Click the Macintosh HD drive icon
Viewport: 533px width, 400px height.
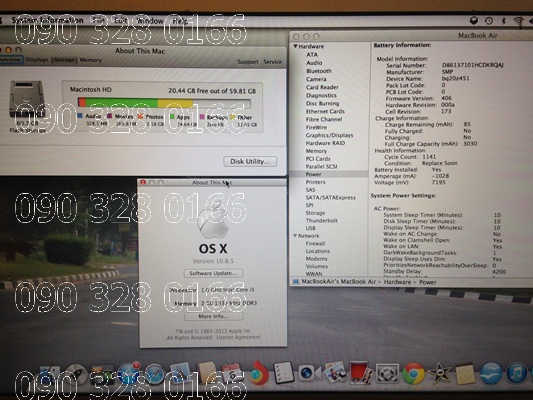27,99
